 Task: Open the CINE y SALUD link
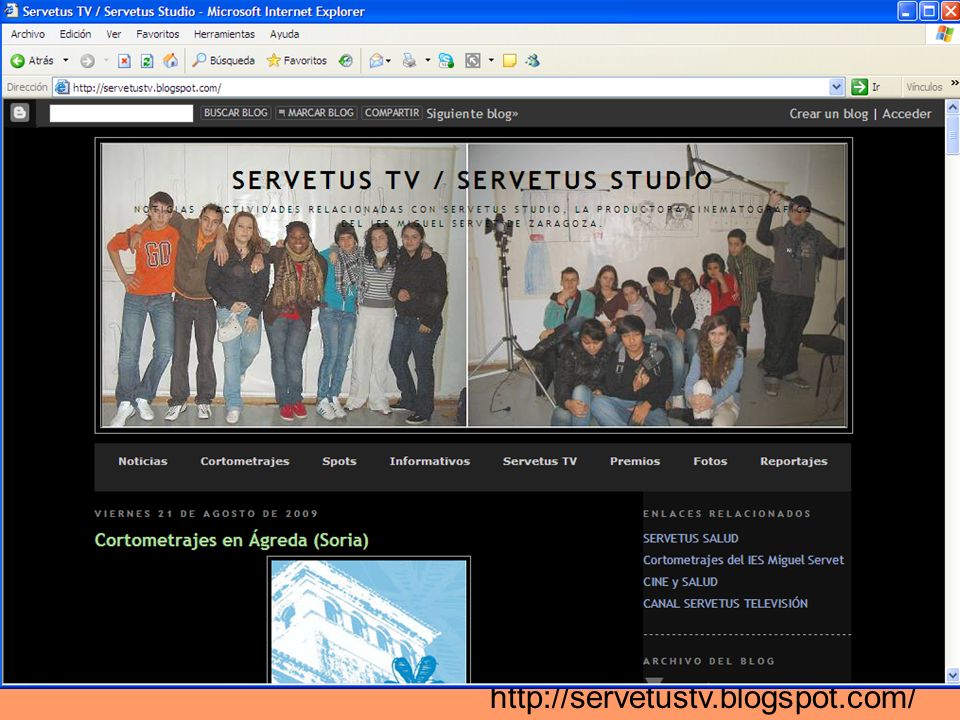pyautogui.click(x=680, y=582)
